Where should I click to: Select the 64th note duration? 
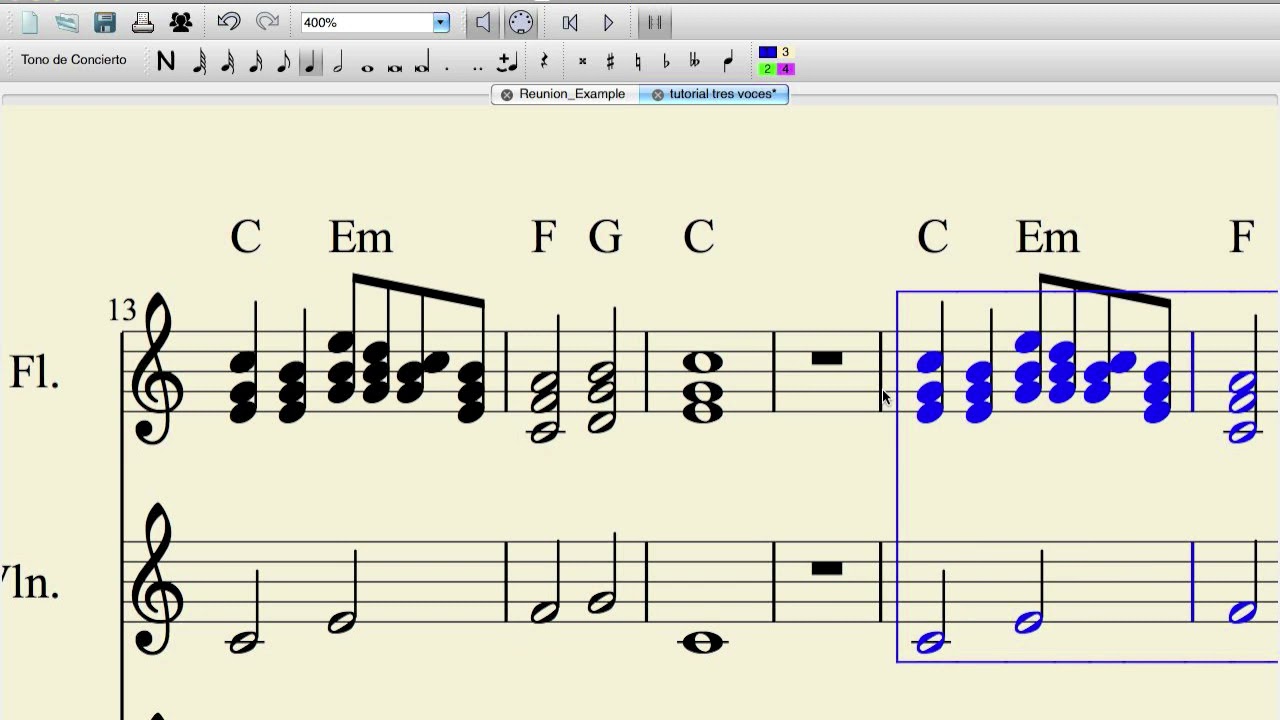click(199, 62)
